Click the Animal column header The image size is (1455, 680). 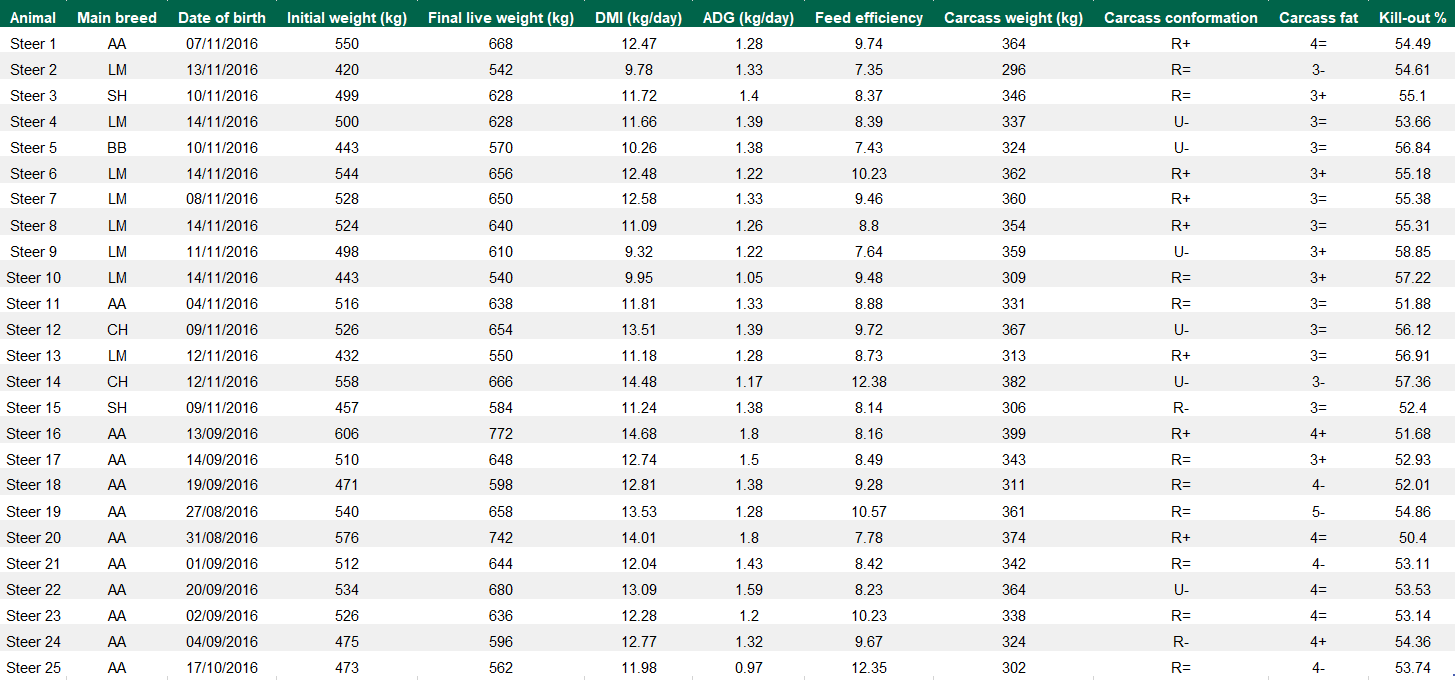coord(34,18)
